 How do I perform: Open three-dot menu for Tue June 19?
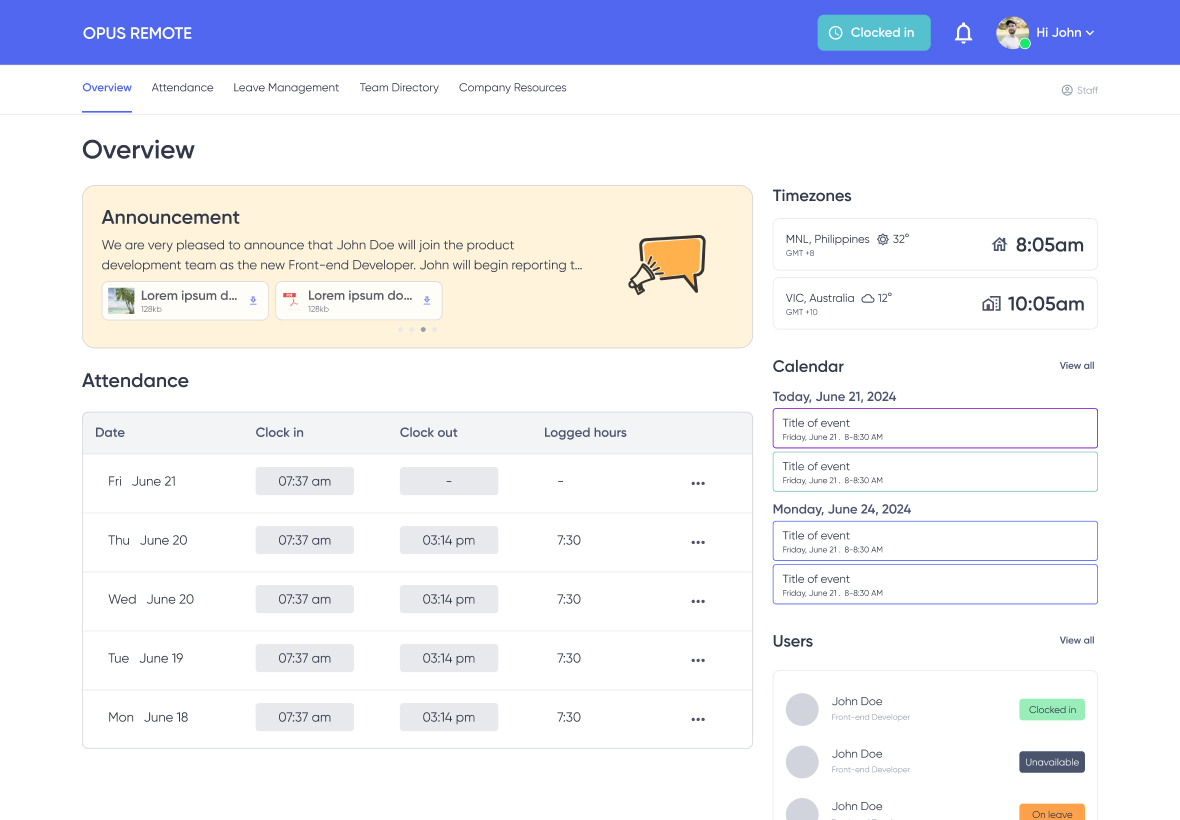click(698, 660)
